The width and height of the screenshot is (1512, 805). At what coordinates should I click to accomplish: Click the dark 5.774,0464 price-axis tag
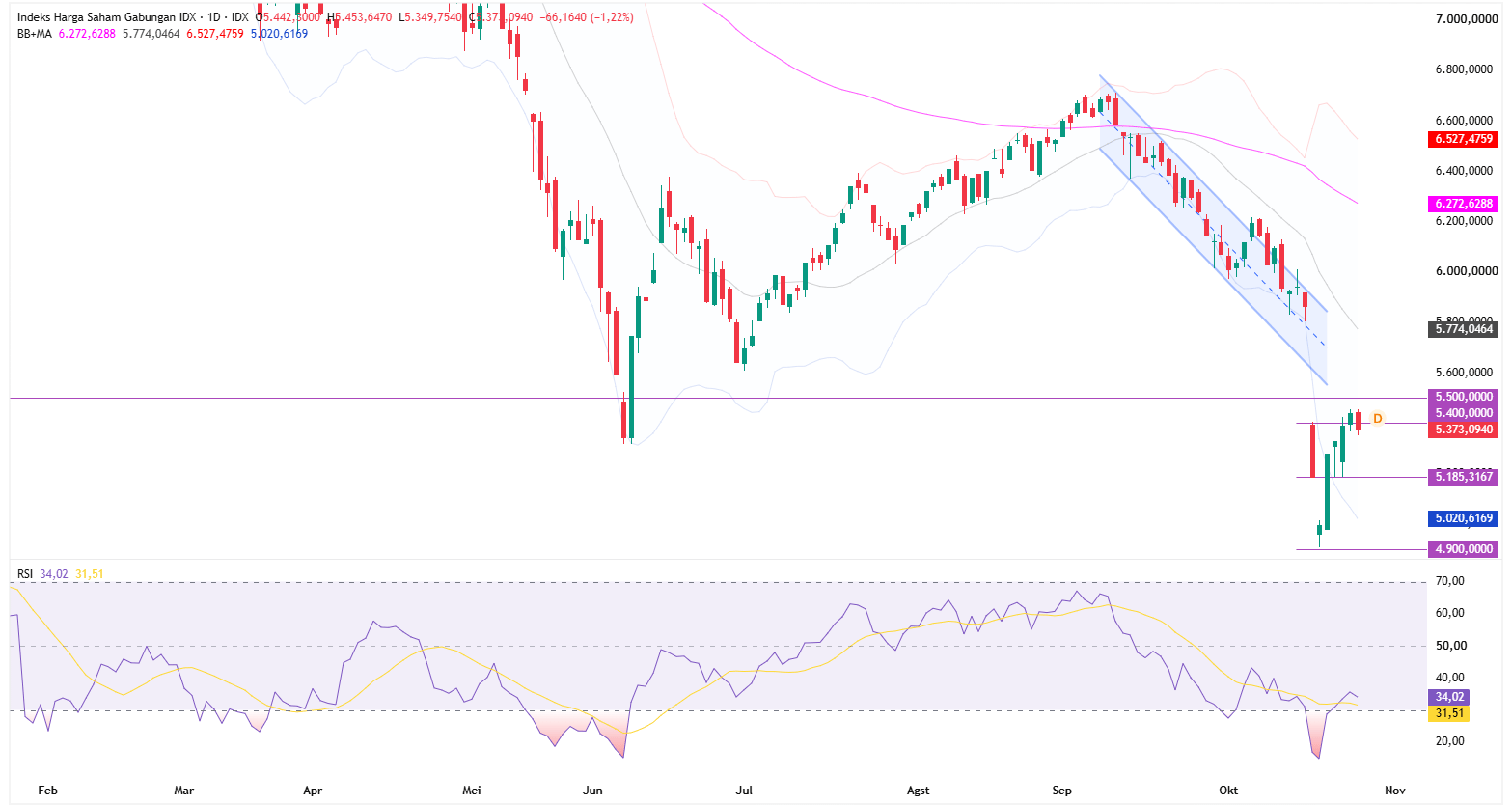(1464, 329)
